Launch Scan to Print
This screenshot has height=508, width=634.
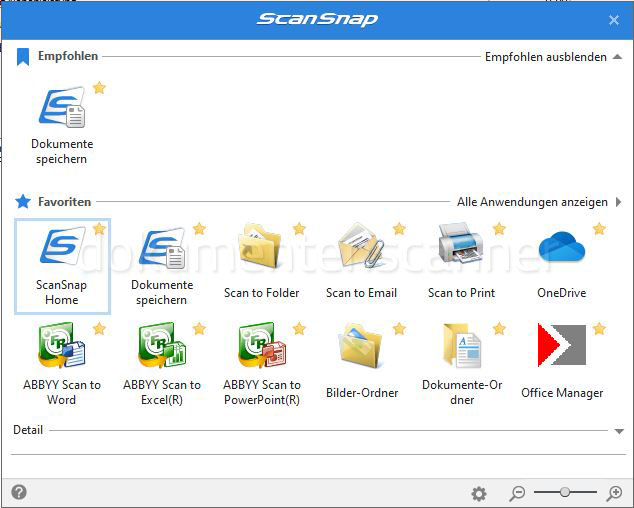[x=460, y=247]
